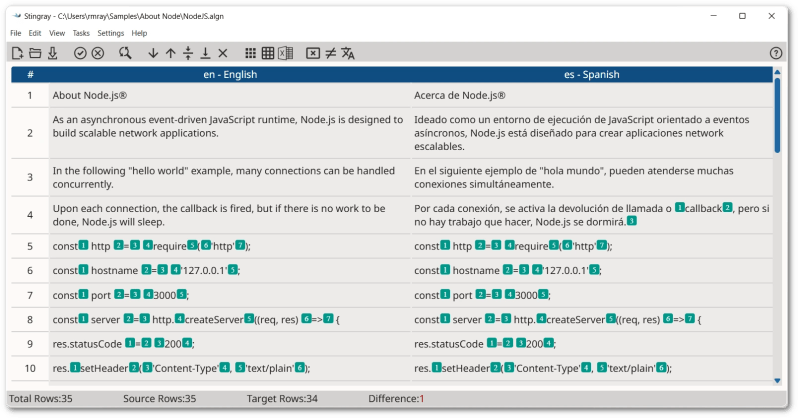Click row number 10
Screen dimensions: 798x418
(x=30, y=368)
